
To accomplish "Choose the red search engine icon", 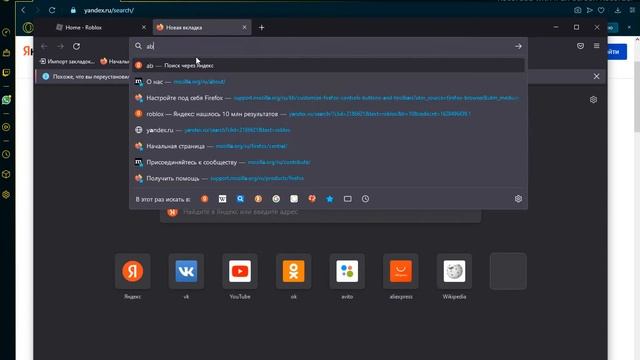I will (x=312, y=199).
